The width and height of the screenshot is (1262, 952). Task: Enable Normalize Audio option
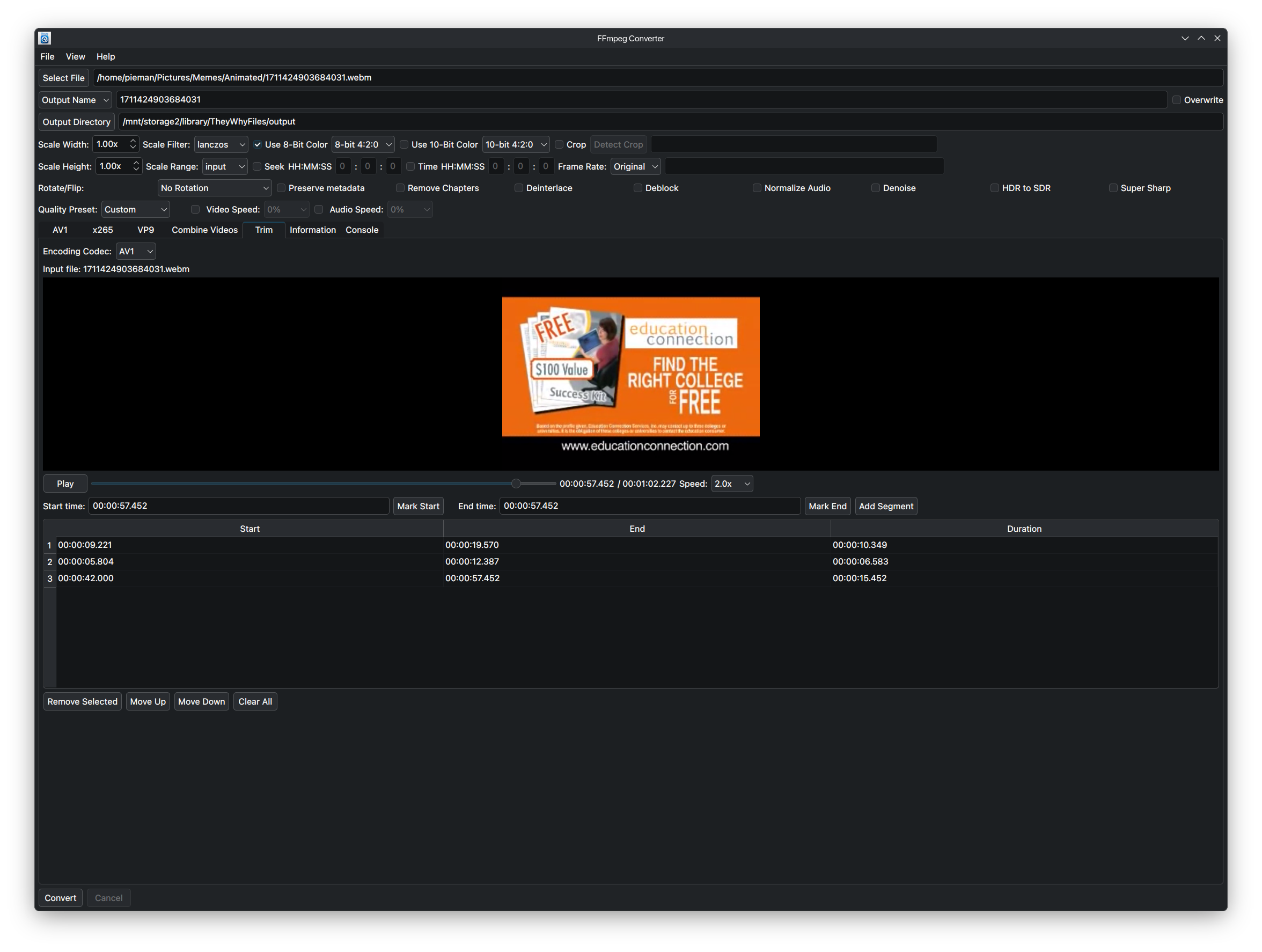757,188
